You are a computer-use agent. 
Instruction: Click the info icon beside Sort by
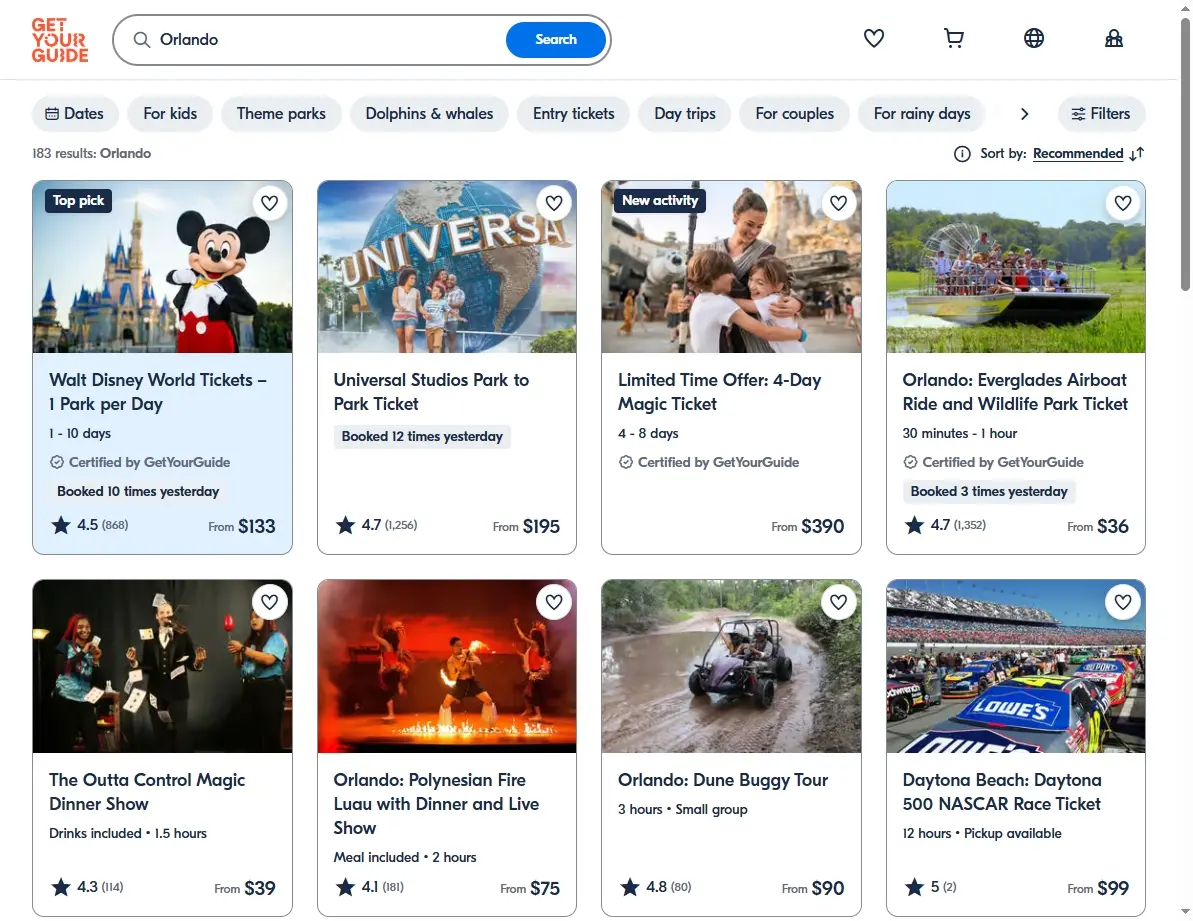click(x=962, y=154)
